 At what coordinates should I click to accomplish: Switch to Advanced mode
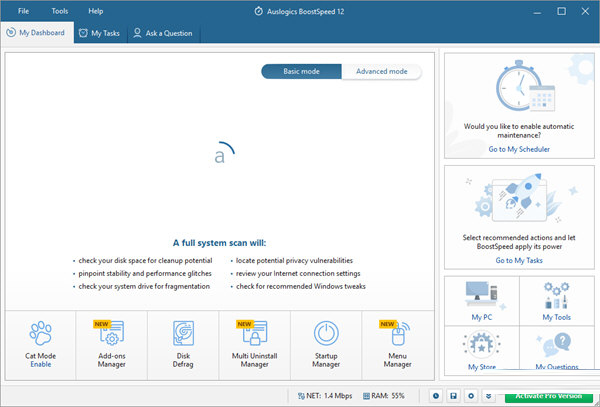tap(381, 72)
